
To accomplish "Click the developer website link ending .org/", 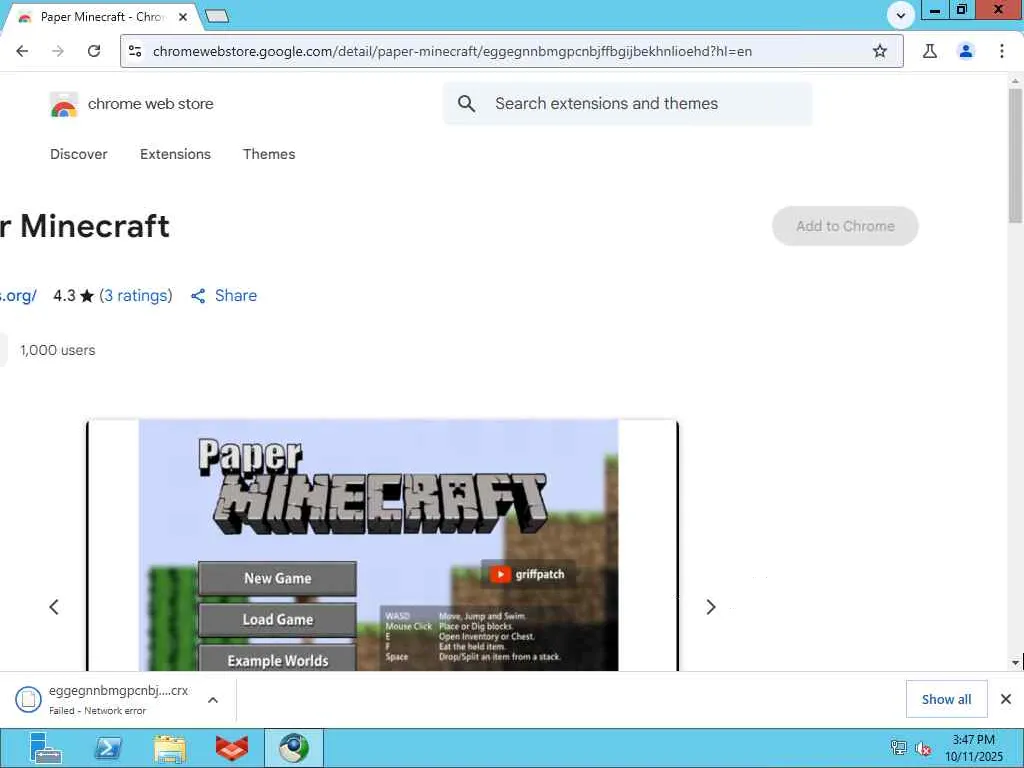I will click(x=18, y=296).
